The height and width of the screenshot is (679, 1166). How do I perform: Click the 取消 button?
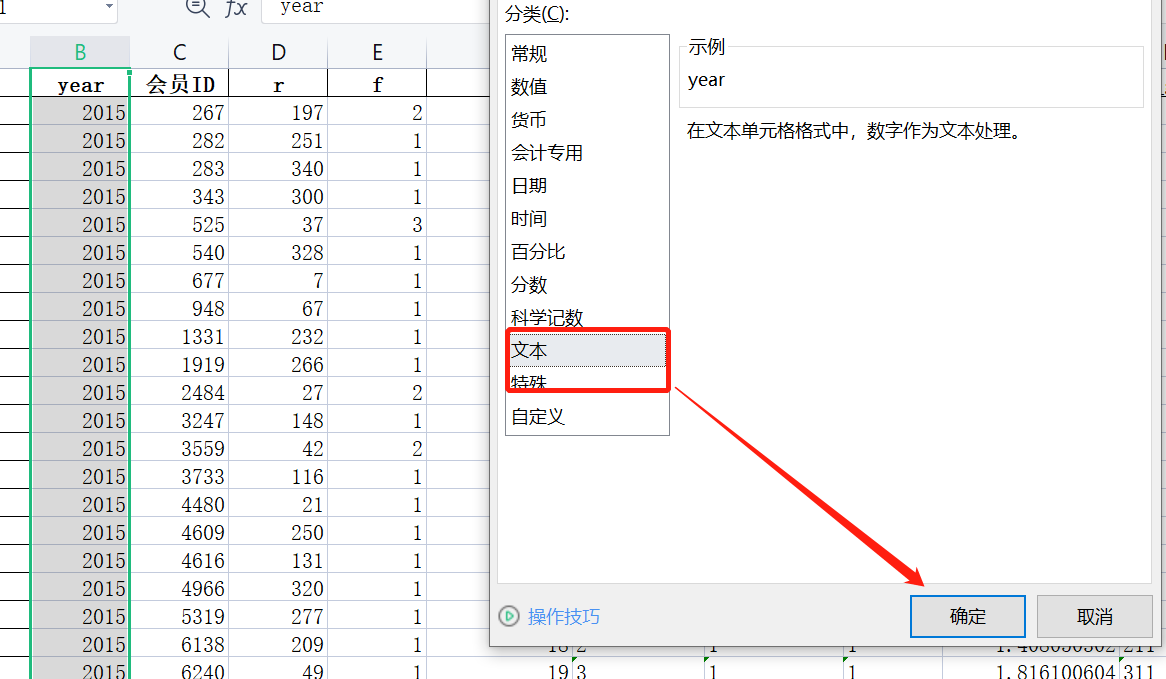click(x=1095, y=617)
